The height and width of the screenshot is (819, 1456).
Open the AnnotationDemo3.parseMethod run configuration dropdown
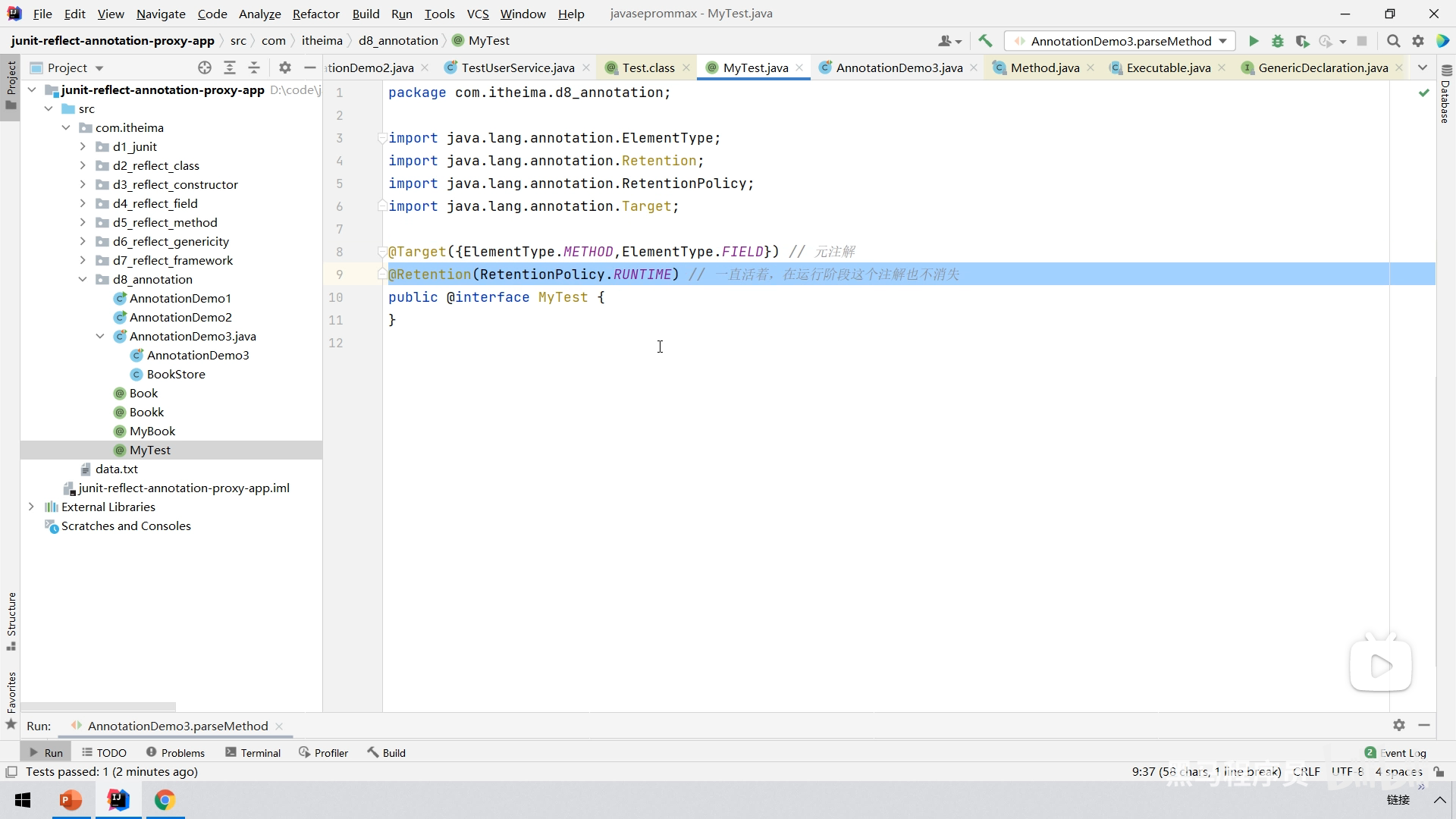tap(1120, 41)
